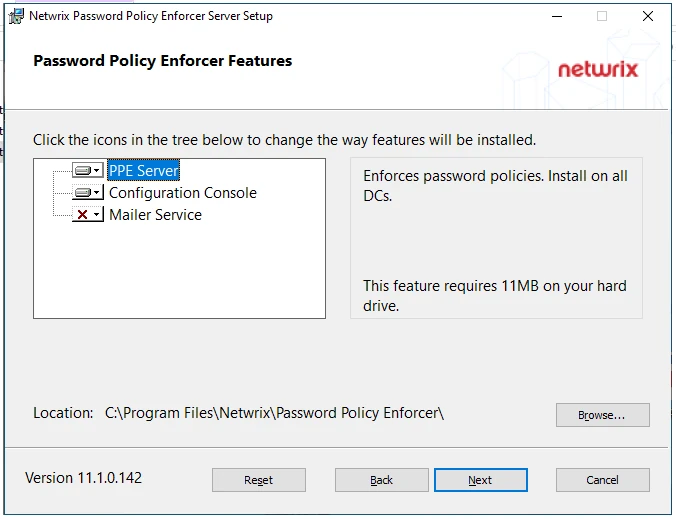The height and width of the screenshot is (519, 676).
Task: Proceed with the Next button
Action: [480, 480]
